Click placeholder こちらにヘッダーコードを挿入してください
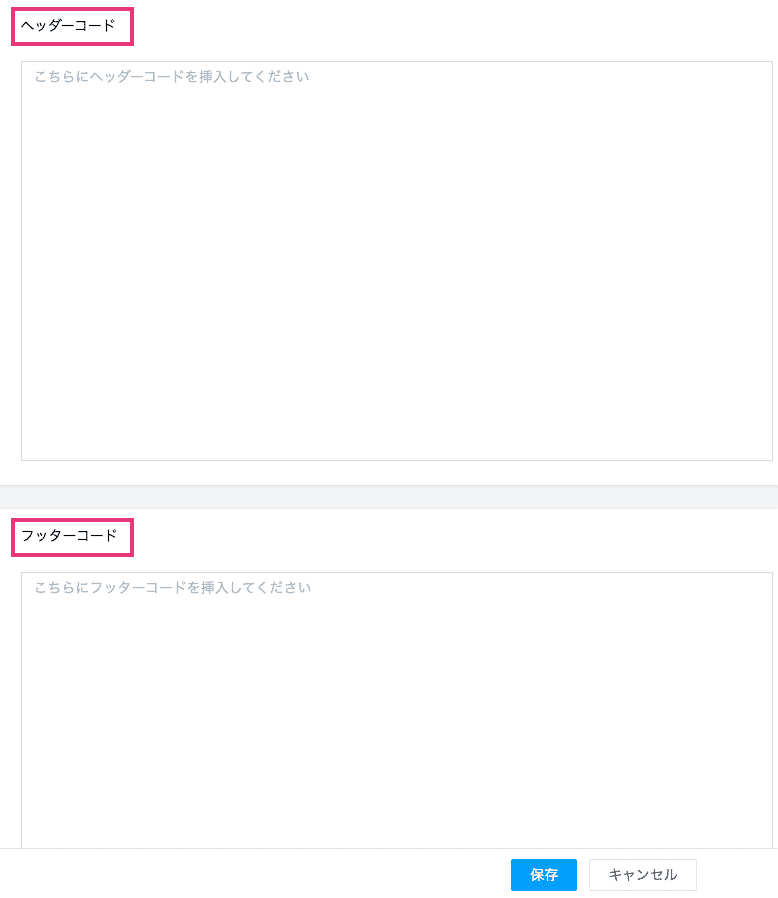This screenshot has height=898, width=778. tap(172, 77)
